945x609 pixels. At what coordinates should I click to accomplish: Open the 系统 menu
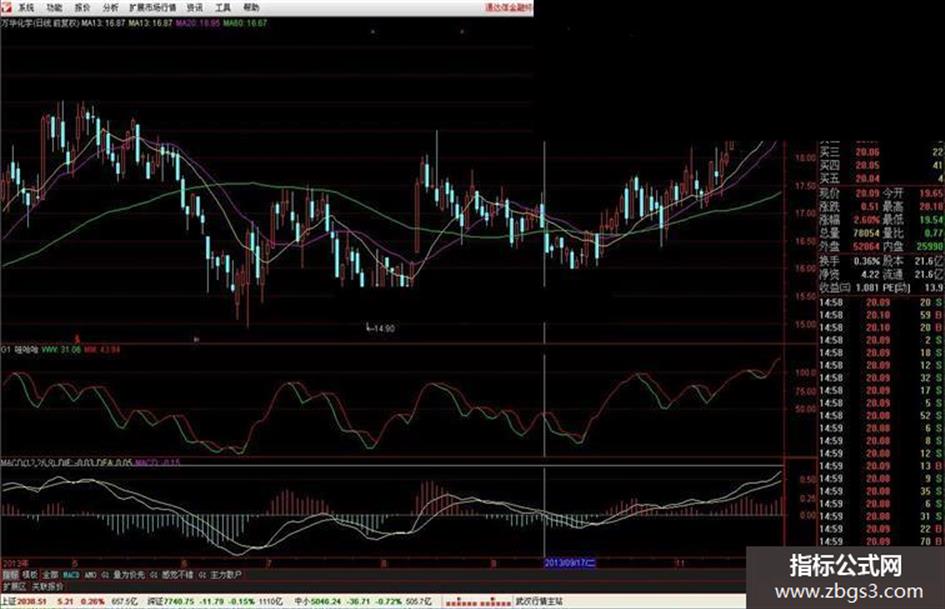(26, 8)
